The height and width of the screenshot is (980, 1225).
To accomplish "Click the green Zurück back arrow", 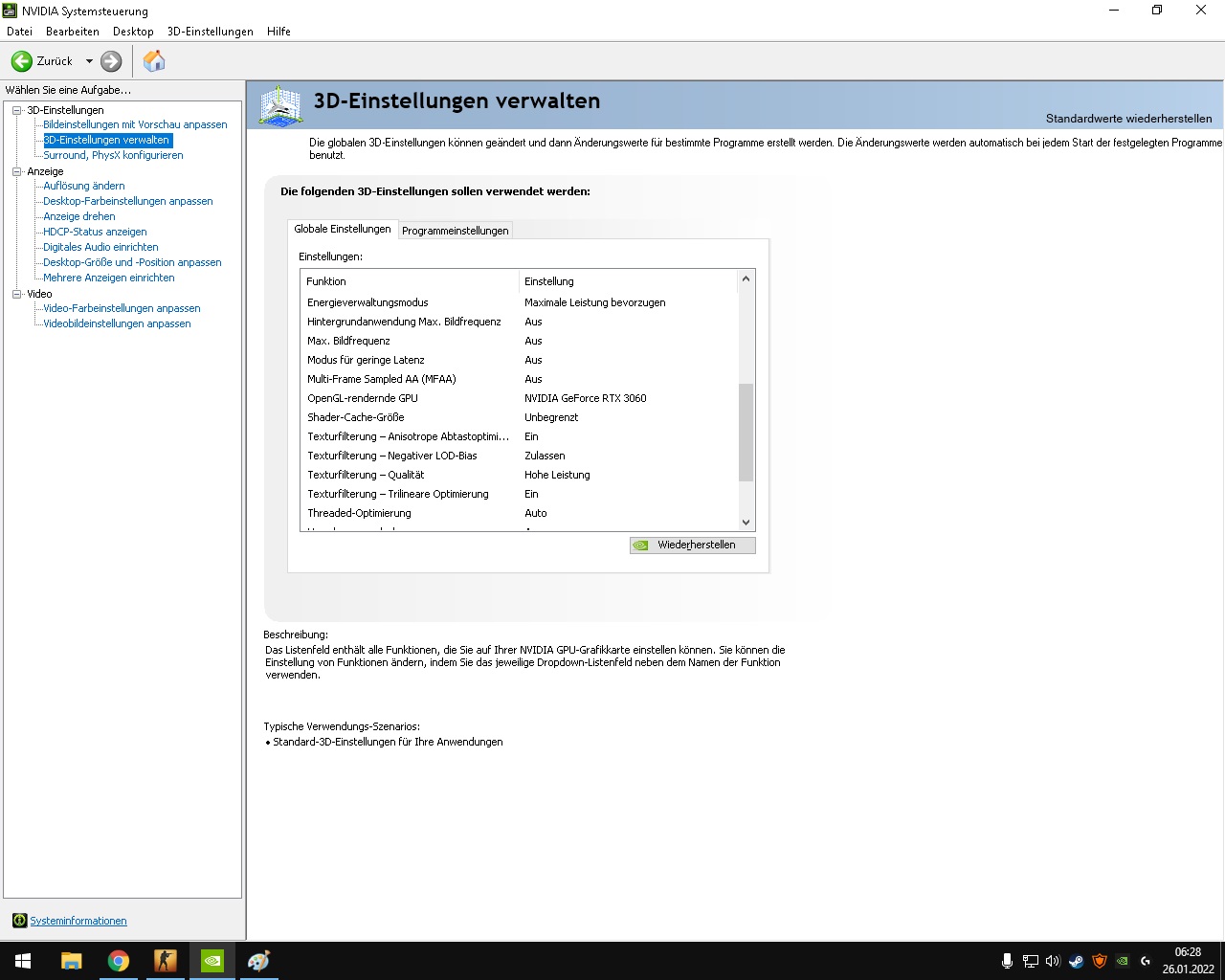I will [x=22, y=61].
